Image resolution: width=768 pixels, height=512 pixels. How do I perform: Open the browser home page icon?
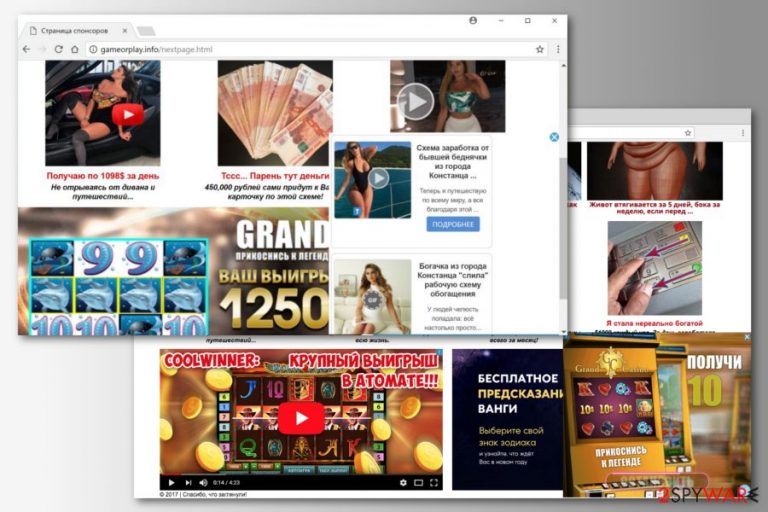pyautogui.click(x=74, y=49)
